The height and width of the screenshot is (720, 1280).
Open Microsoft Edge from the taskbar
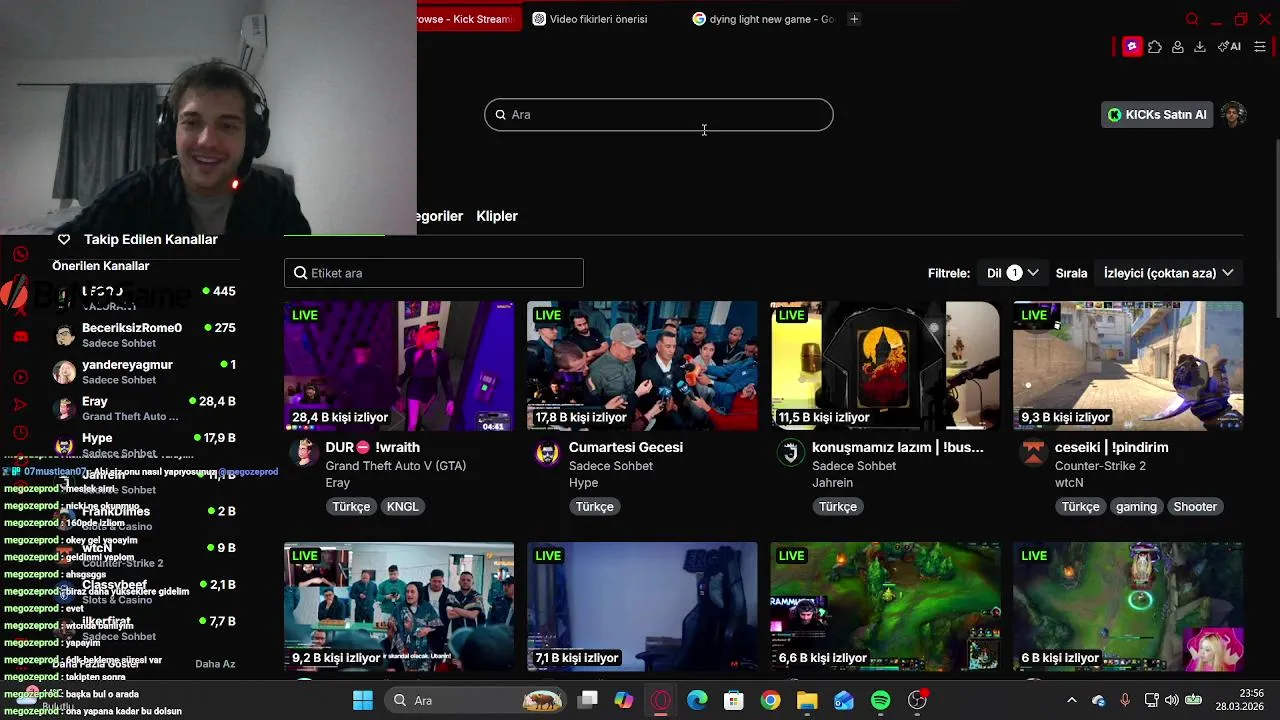pos(697,700)
